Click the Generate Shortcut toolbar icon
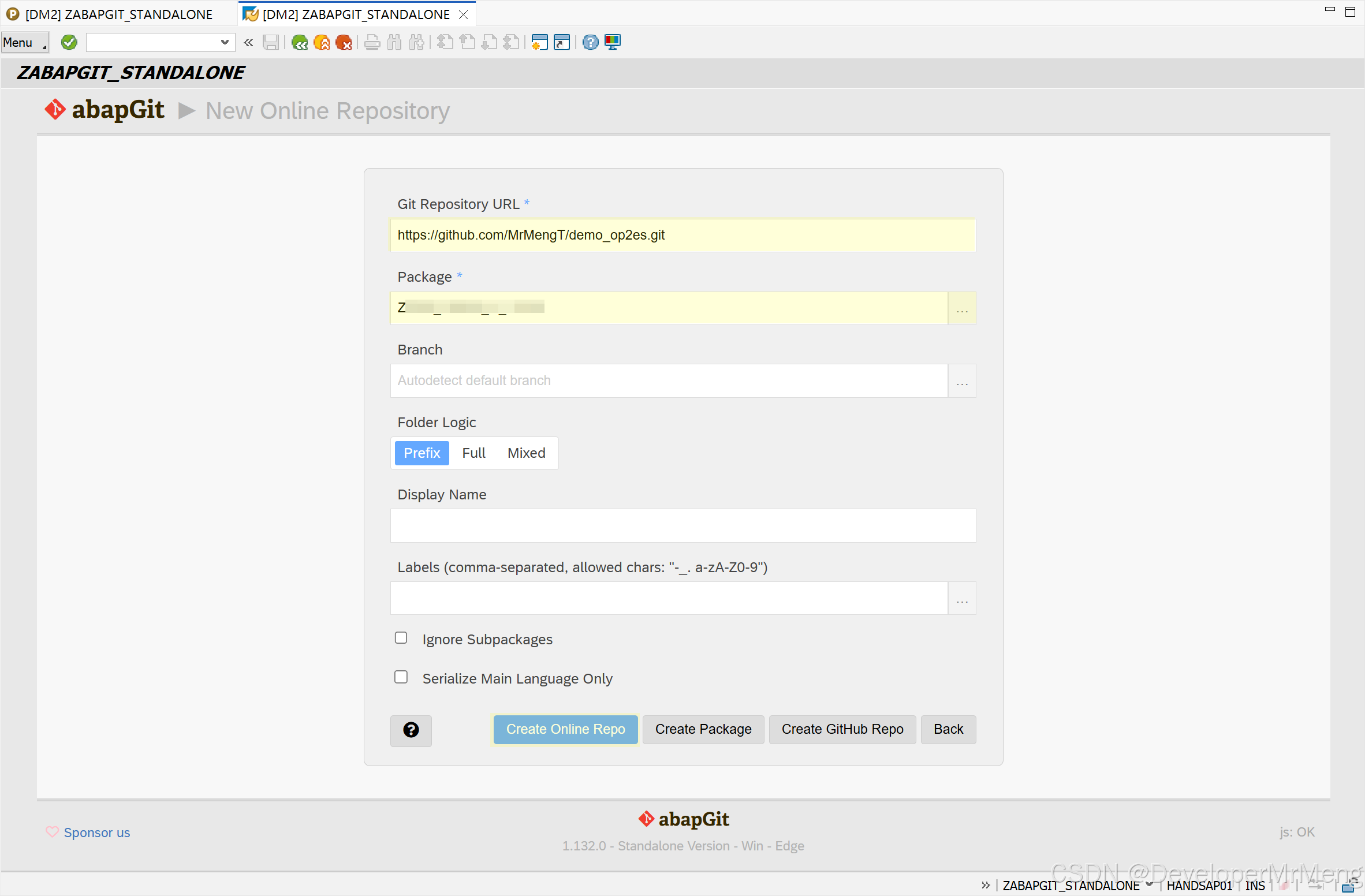The width and height of the screenshot is (1365, 896). click(561, 42)
